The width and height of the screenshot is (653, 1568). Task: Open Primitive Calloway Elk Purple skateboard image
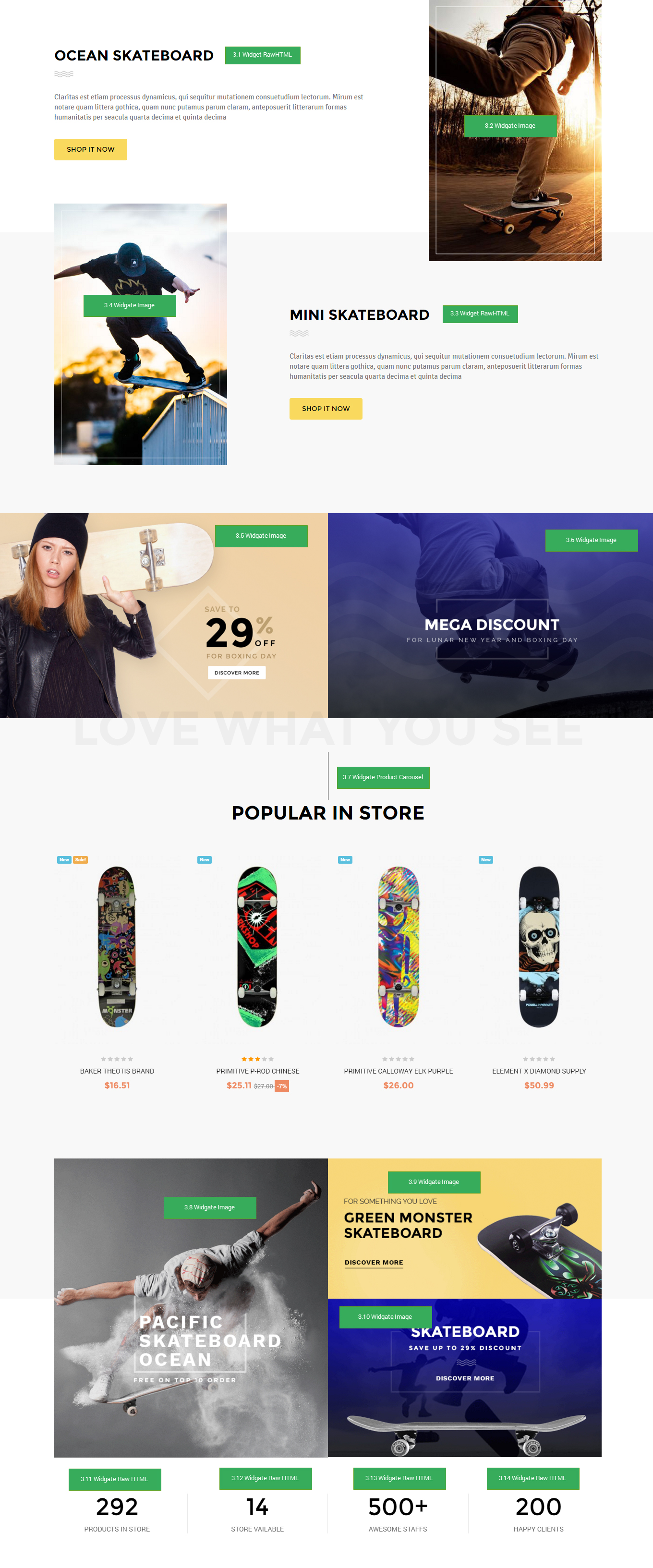point(399,947)
